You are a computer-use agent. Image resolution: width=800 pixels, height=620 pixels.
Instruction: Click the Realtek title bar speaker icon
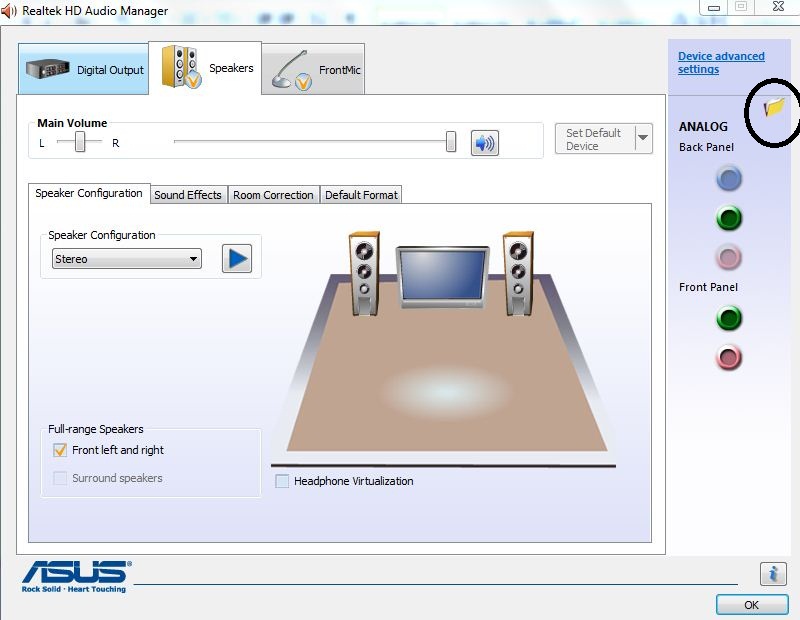9,11
